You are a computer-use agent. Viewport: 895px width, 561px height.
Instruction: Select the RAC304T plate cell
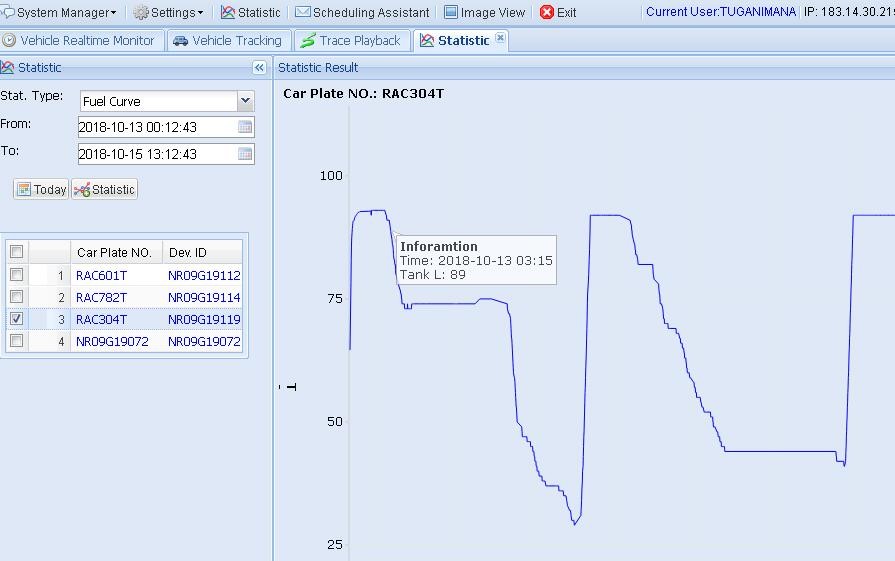pos(102,320)
